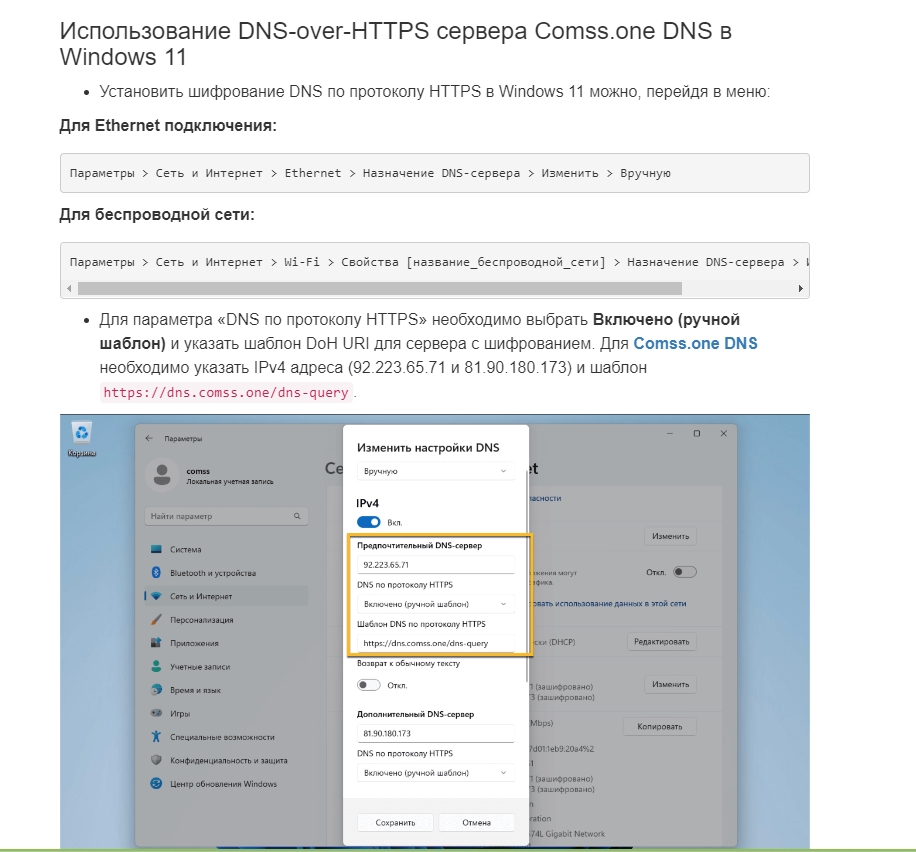Screen dimensions: 916x852
Task: Click the left arrow of code block scrollbar
Action: tap(69, 289)
